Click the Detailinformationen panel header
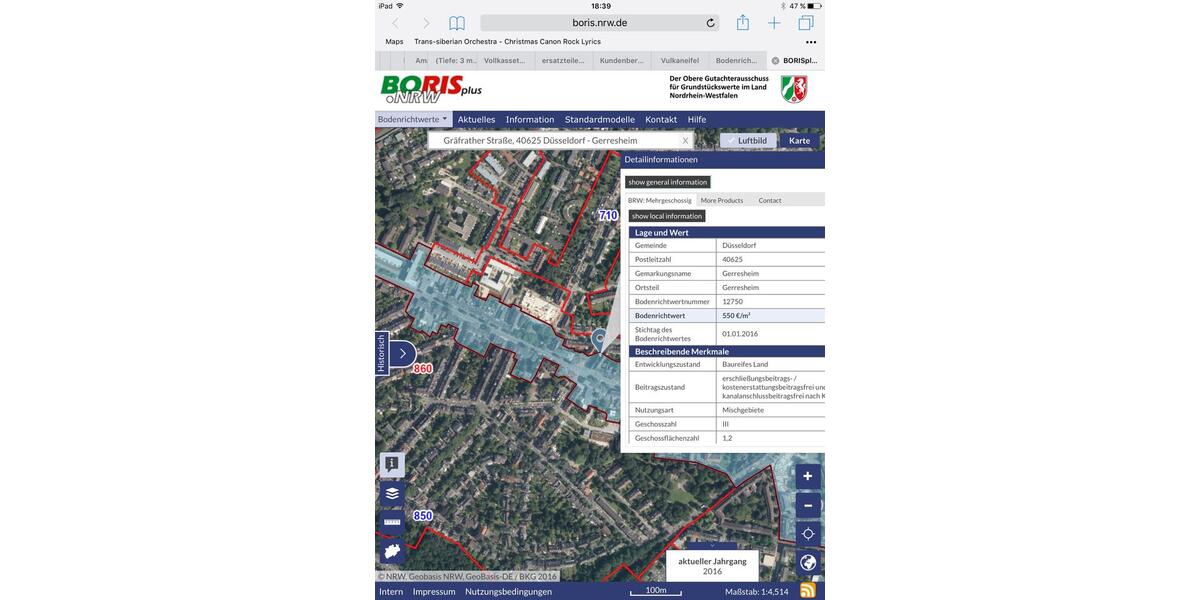 pyautogui.click(x=722, y=160)
